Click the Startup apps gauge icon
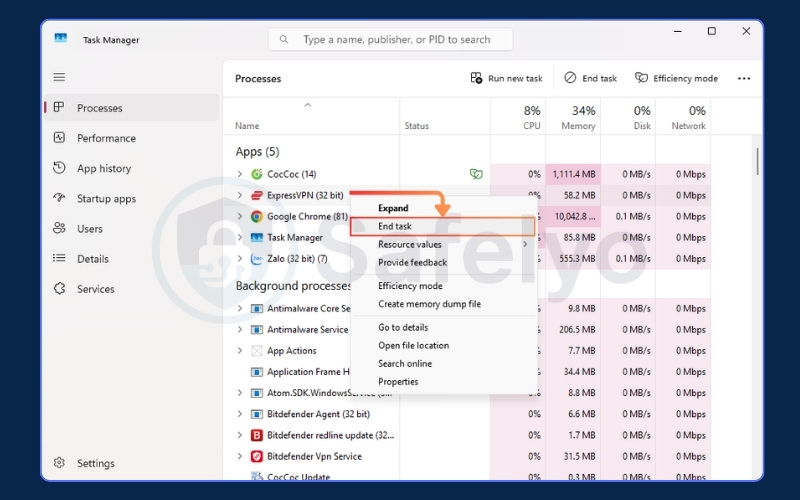Screen dimensions: 800x500 coord(59,198)
